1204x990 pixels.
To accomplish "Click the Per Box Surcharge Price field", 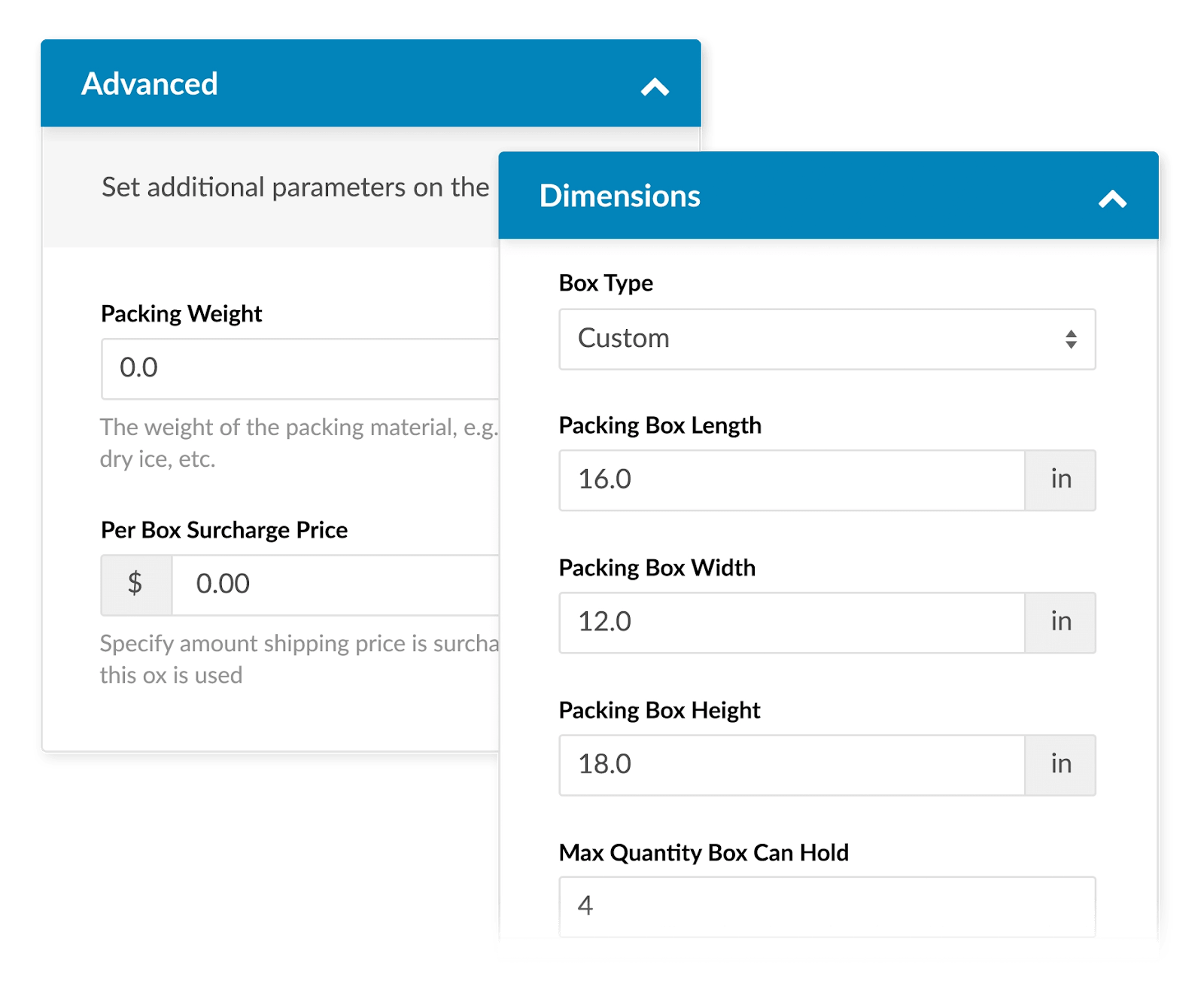I will tap(336, 585).
